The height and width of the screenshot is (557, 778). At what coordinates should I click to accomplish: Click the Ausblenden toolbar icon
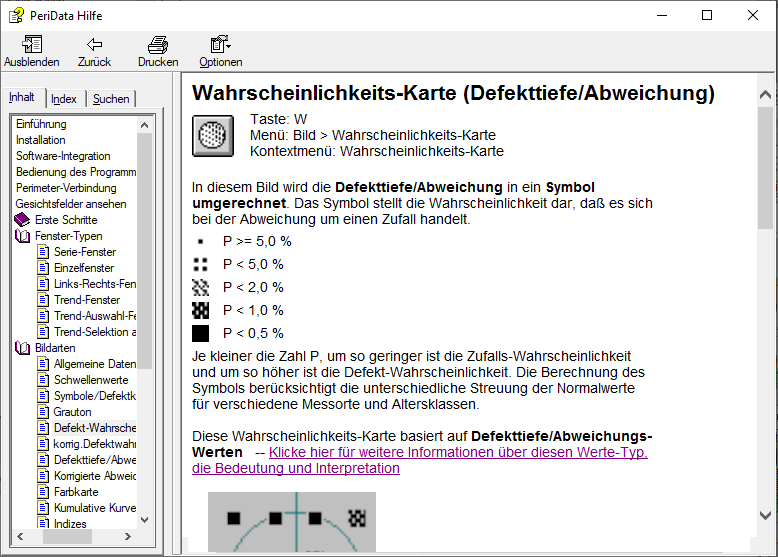coord(31,45)
